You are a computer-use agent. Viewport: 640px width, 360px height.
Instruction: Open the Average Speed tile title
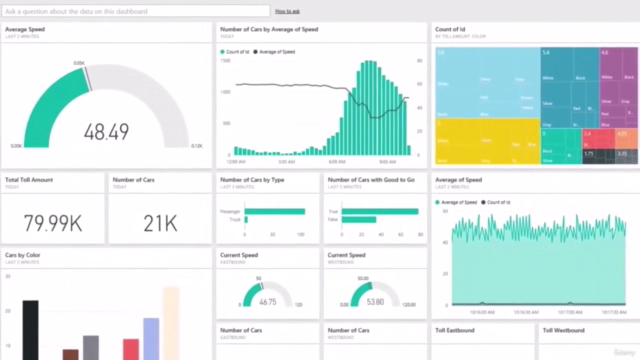pyautogui.click(x=25, y=29)
